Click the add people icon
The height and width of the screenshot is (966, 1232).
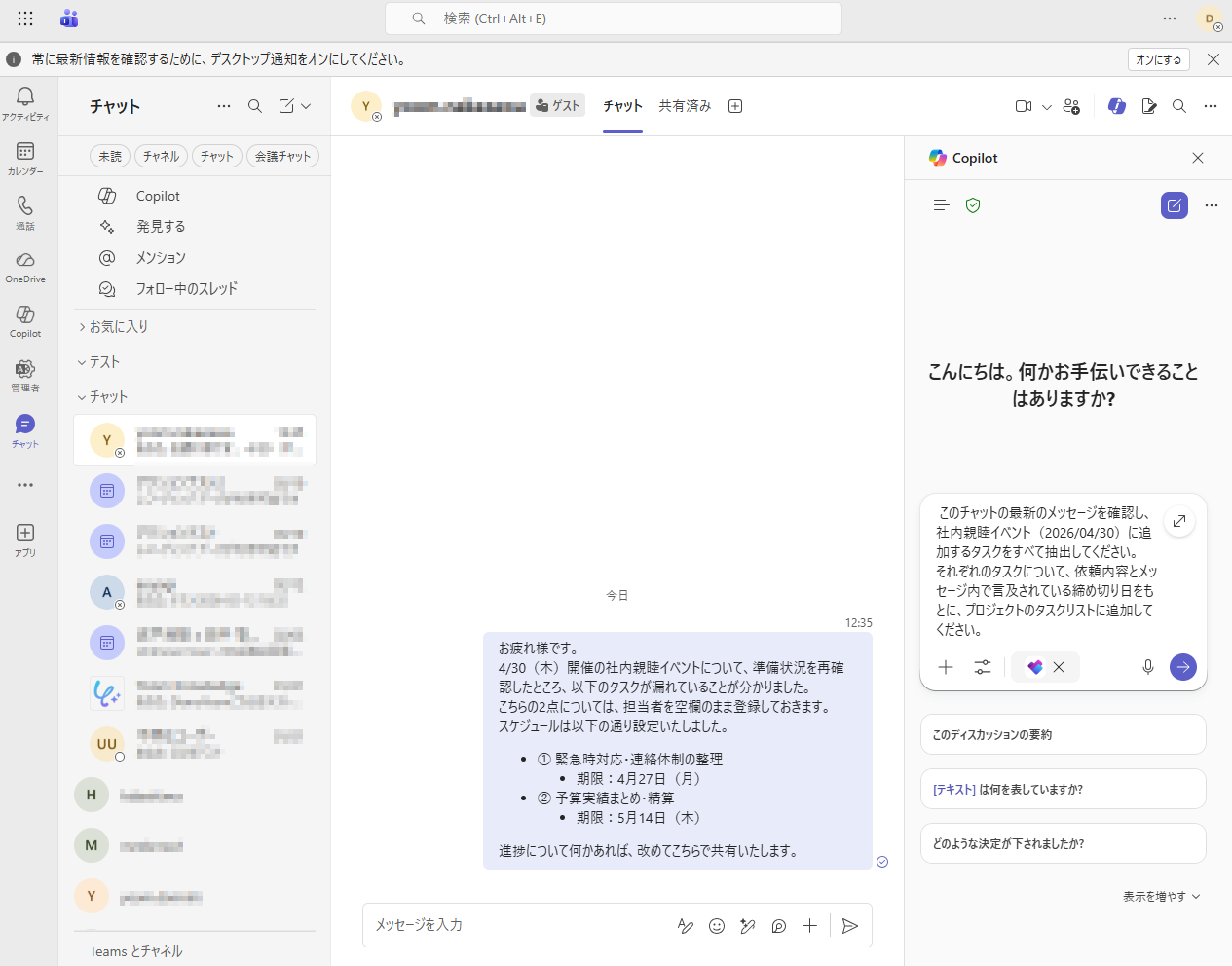(1071, 106)
